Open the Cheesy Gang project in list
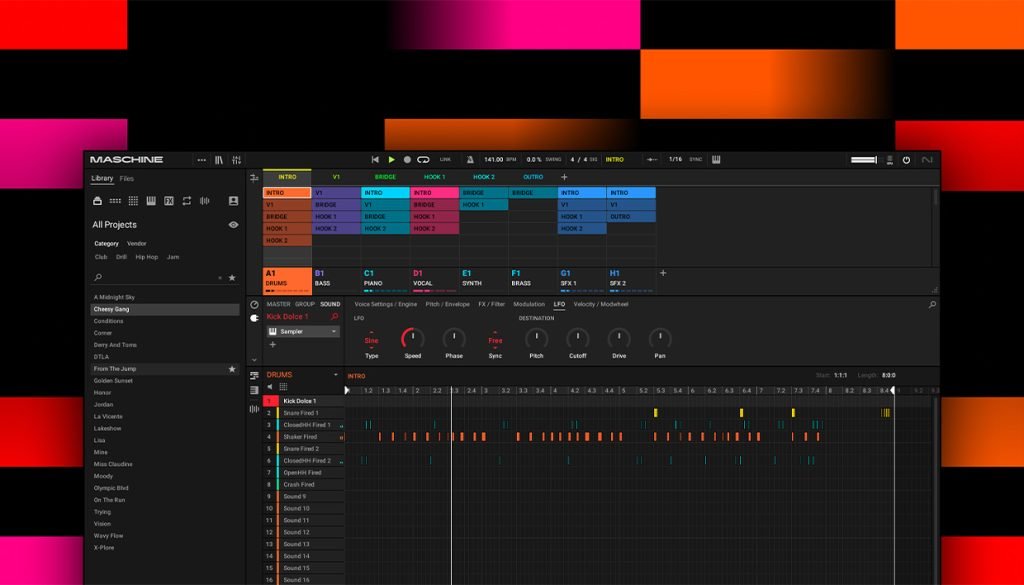 111,309
